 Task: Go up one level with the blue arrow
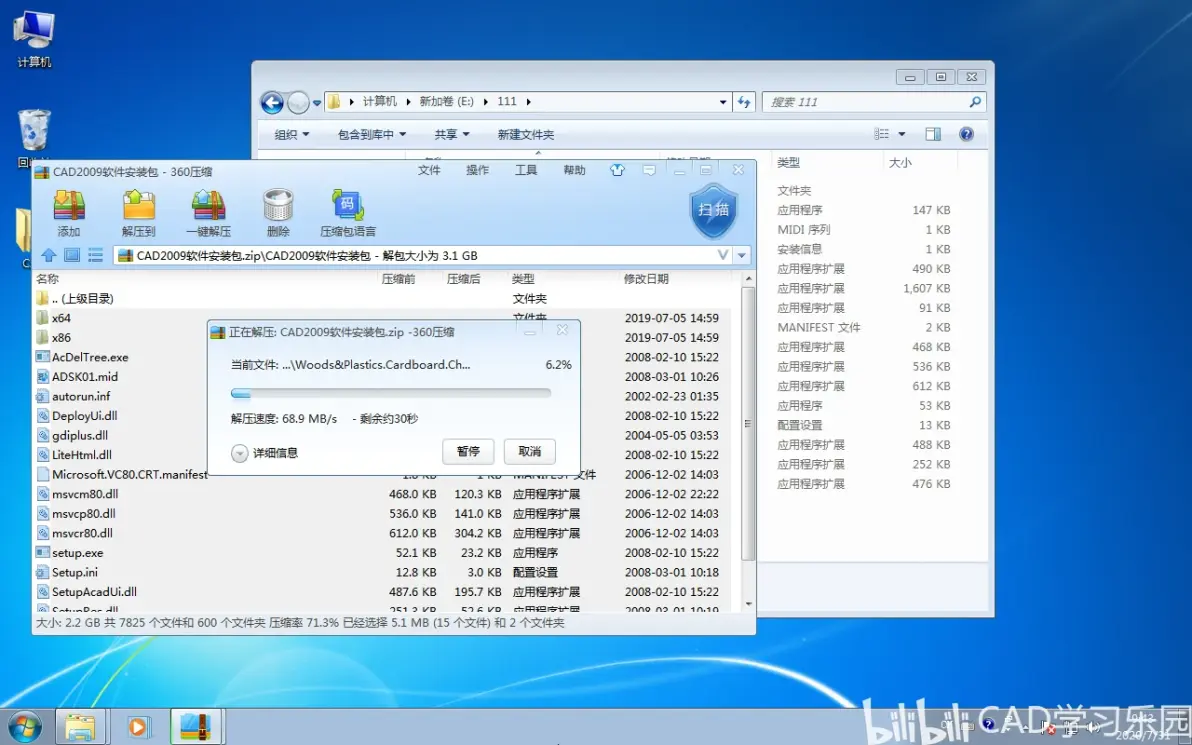click(49, 255)
